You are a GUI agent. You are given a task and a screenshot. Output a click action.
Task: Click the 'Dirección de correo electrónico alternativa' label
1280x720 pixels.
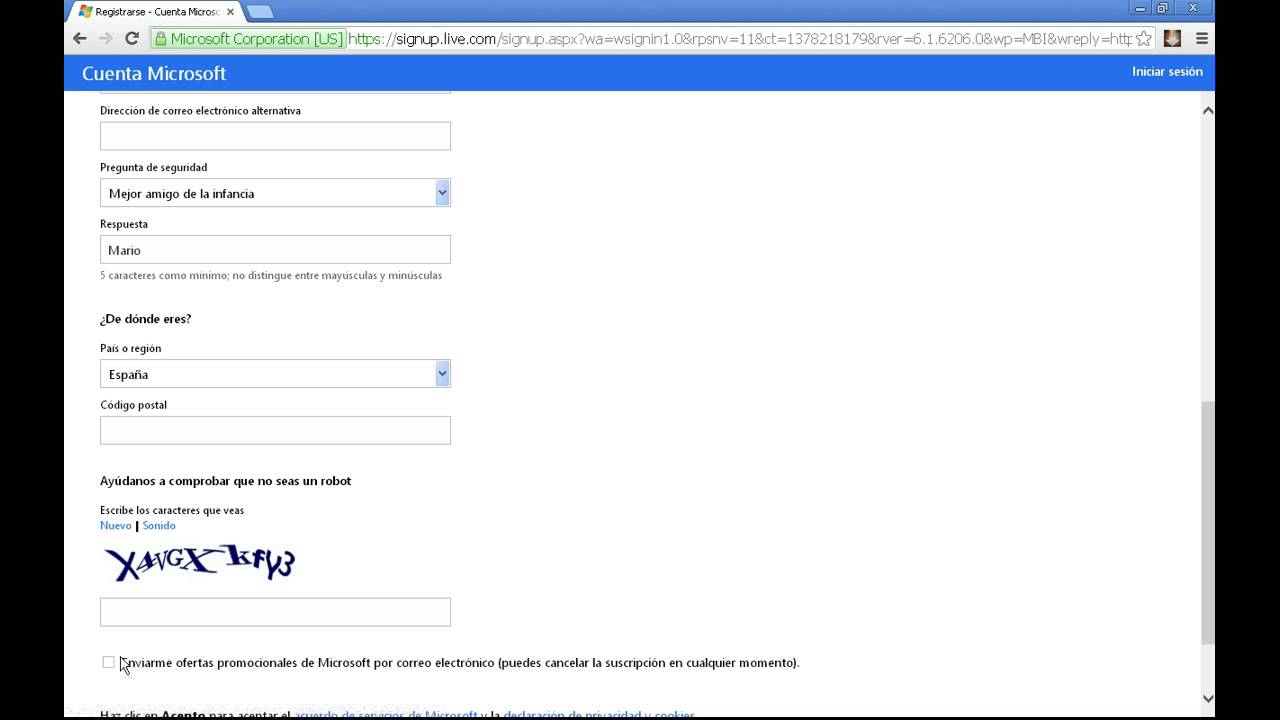tap(200, 110)
